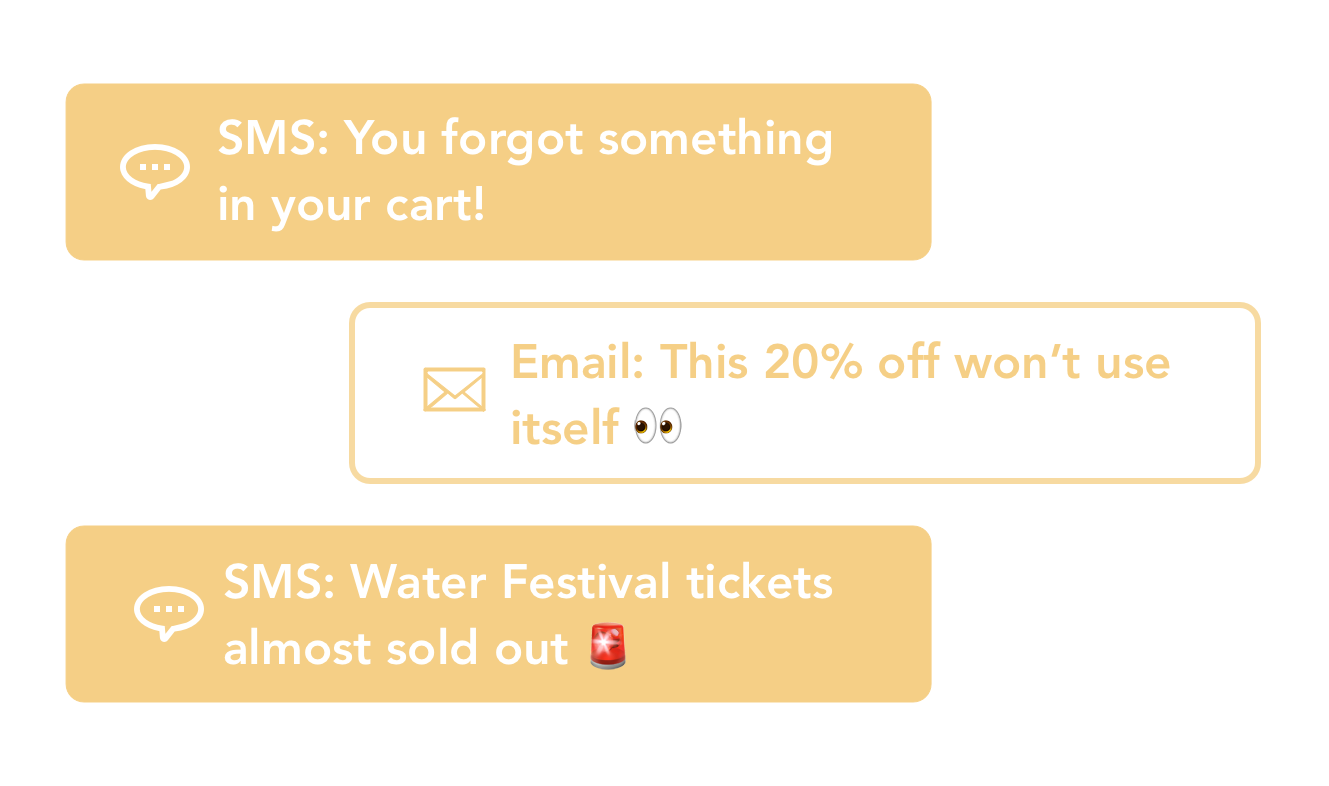The image size is (1329, 786).
Task: Click the eyes emoji after 'itself'
Action: 658,427
